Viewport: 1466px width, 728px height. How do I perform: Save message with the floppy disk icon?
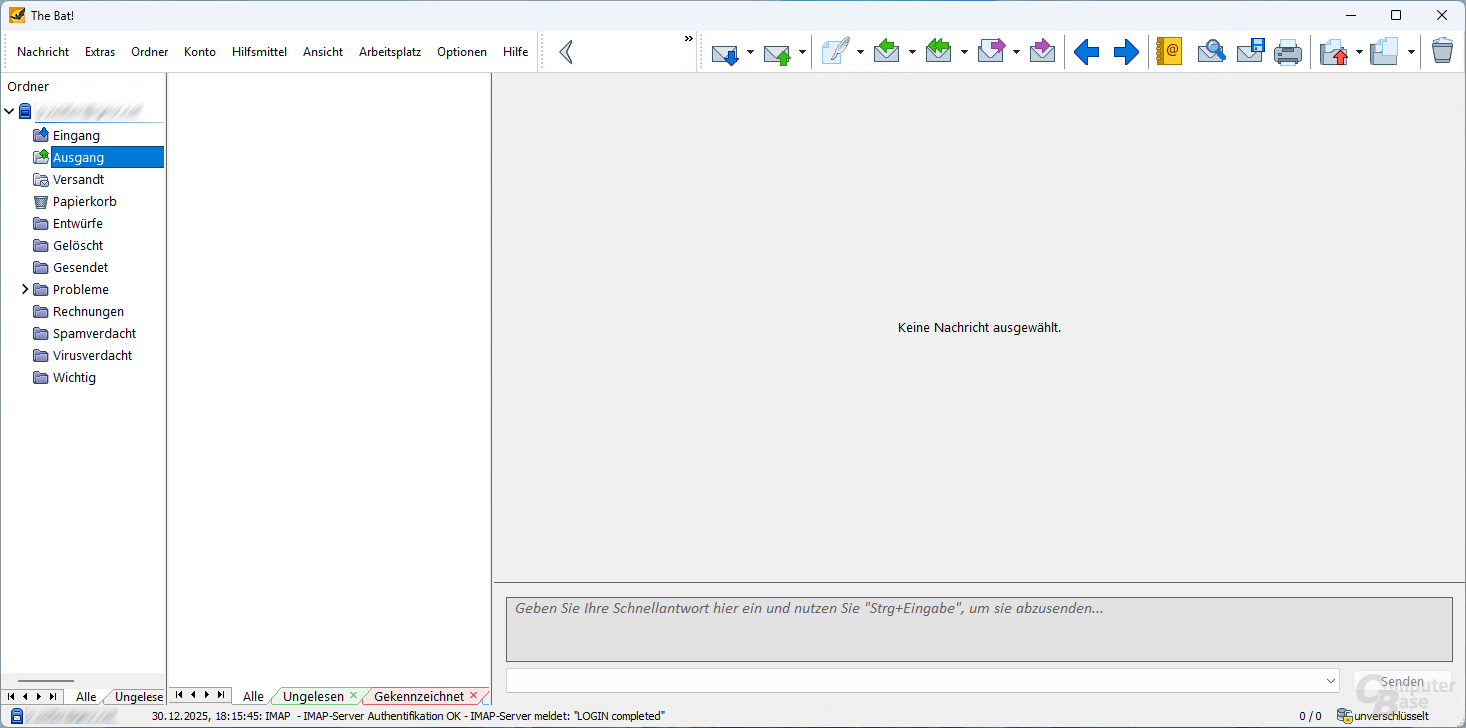click(x=1250, y=52)
